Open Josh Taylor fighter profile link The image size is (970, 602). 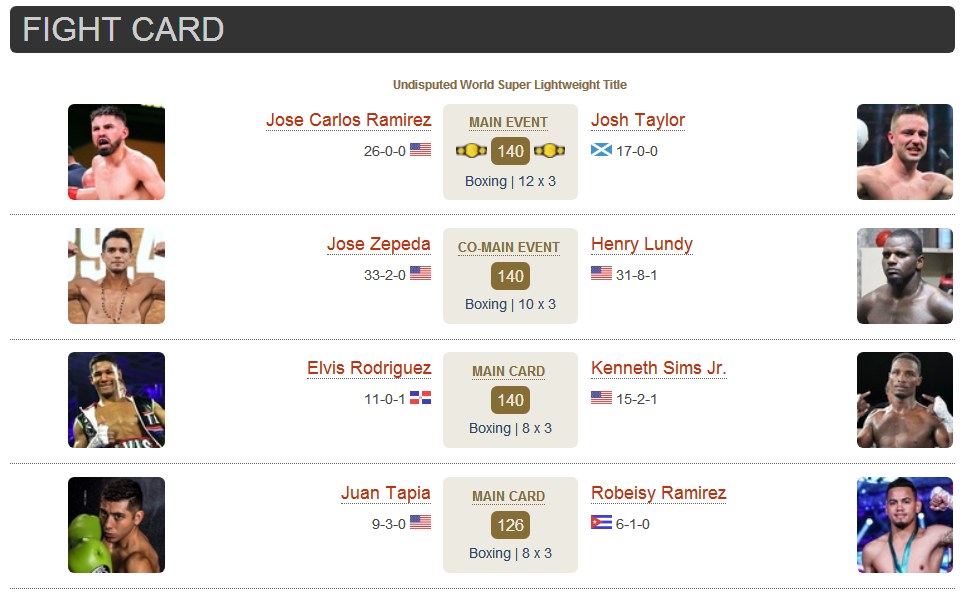click(638, 120)
